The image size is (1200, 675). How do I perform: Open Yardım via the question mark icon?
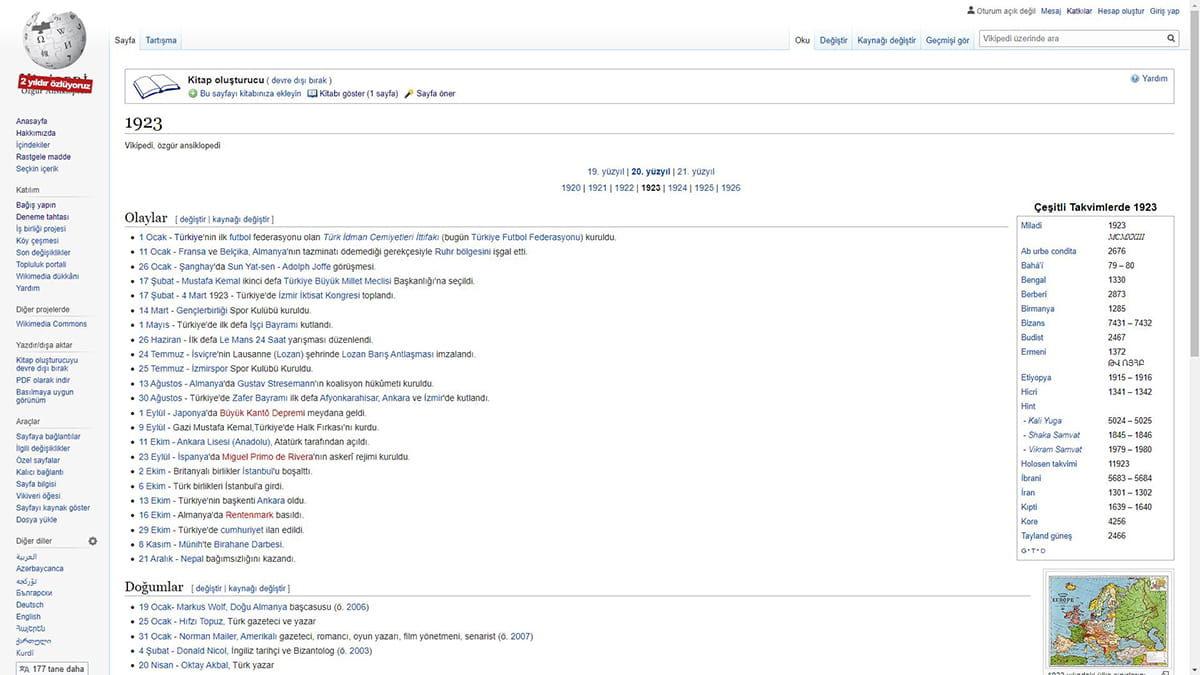point(1133,78)
